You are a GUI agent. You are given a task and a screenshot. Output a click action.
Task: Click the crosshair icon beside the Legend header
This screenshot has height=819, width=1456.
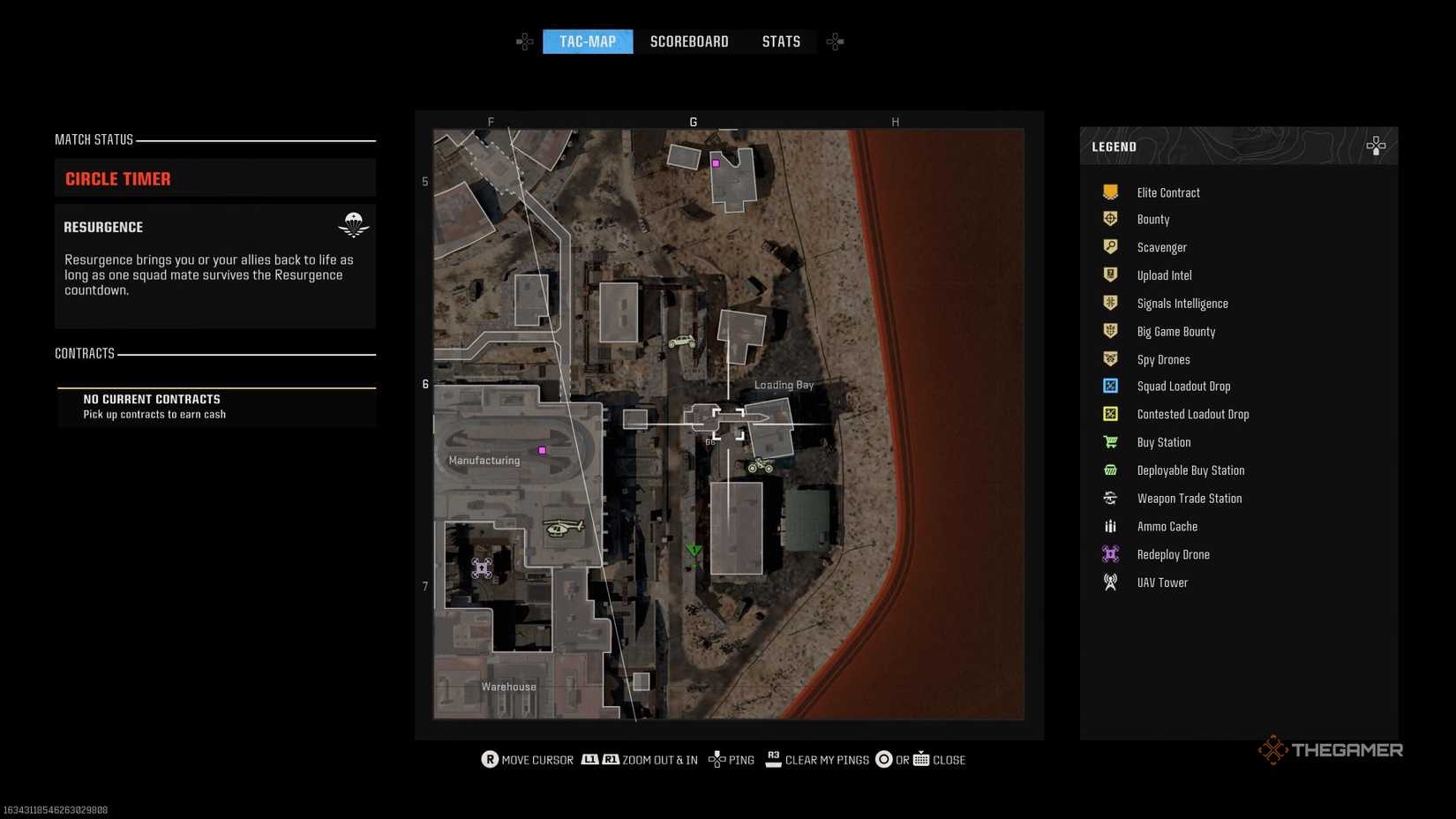pyautogui.click(x=1376, y=146)
